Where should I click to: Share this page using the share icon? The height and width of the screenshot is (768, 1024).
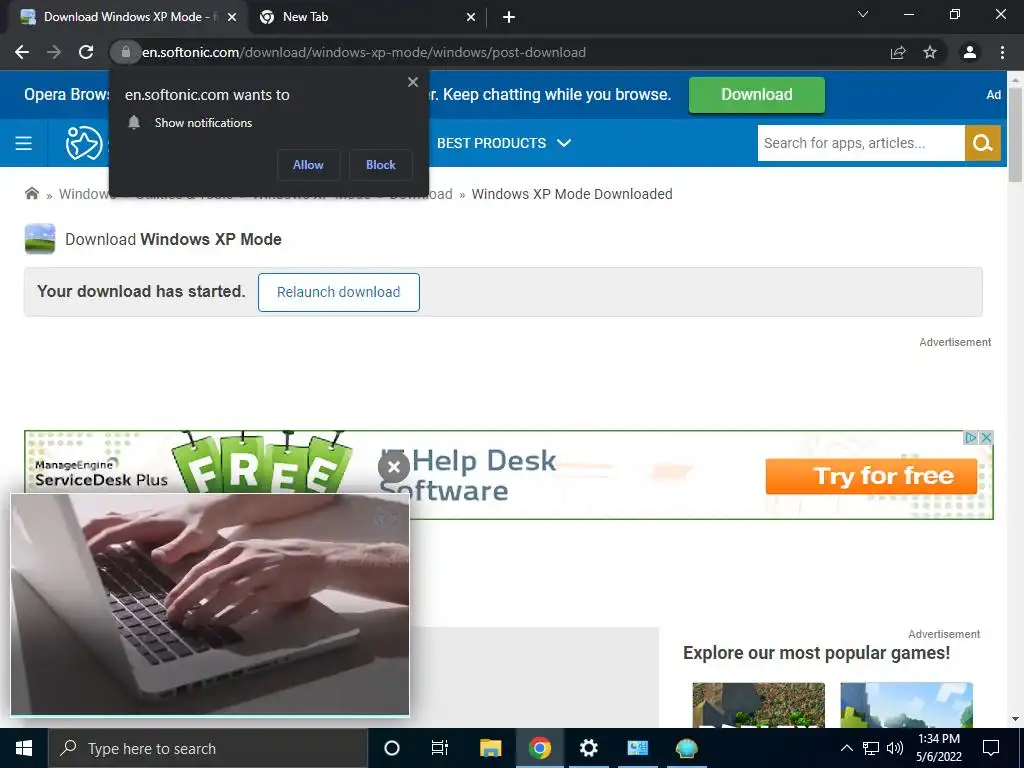(898, 52)
